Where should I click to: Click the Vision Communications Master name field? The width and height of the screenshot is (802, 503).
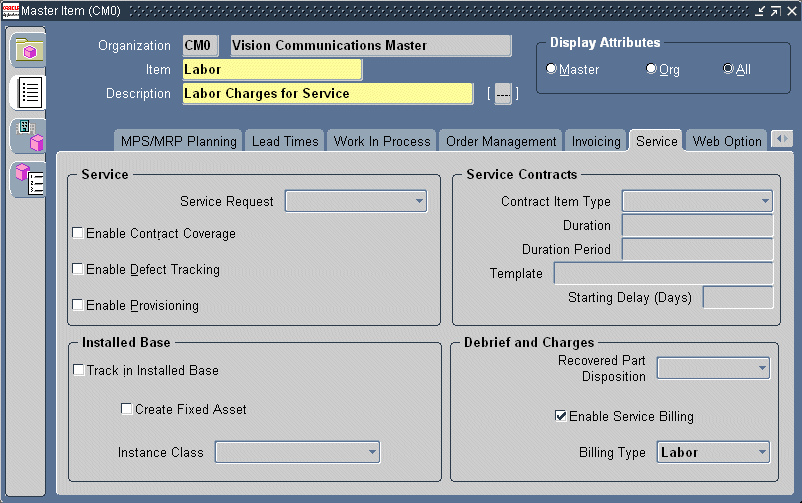[x=371, y=46]
